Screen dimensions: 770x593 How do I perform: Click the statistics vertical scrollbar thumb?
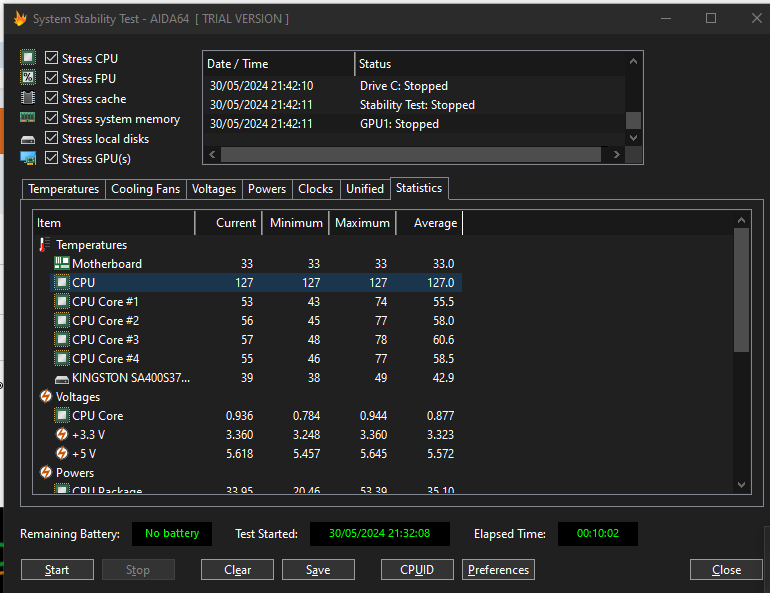click(x=742, y=290)
